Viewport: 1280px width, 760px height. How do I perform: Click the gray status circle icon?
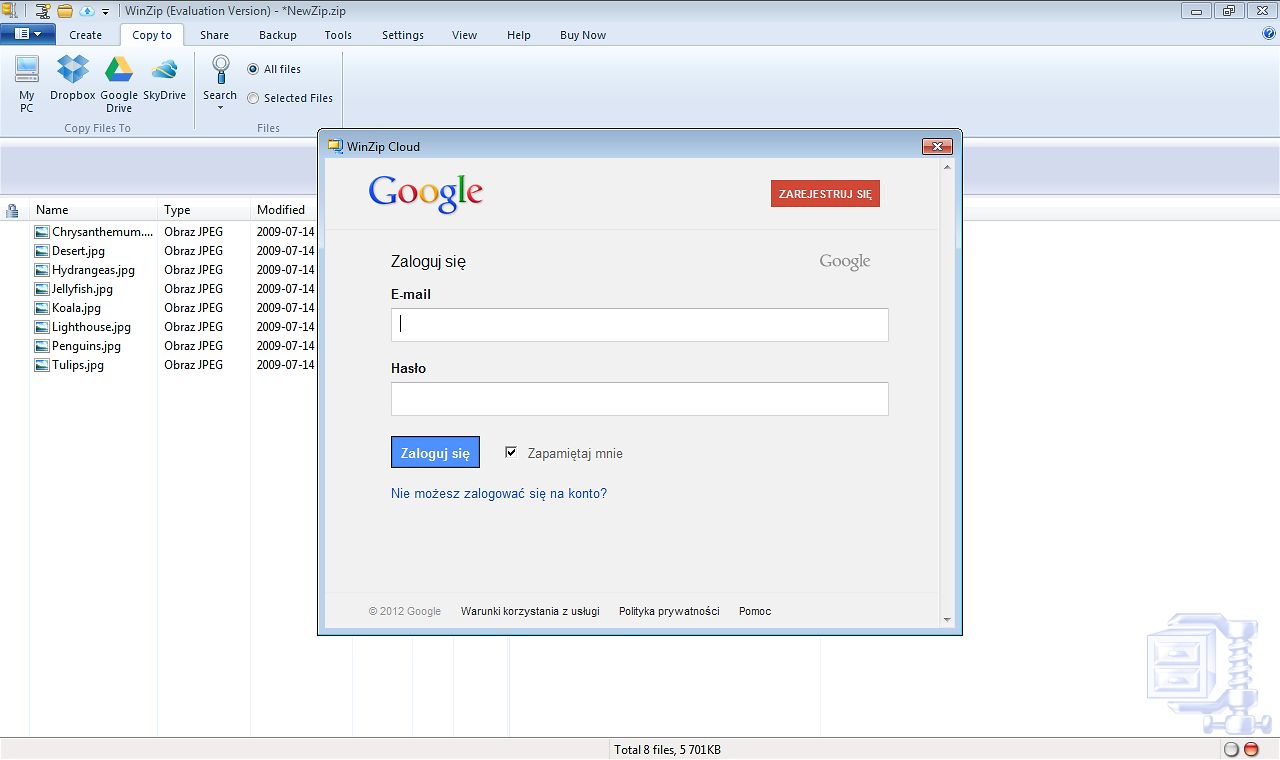pos(1231,750)
